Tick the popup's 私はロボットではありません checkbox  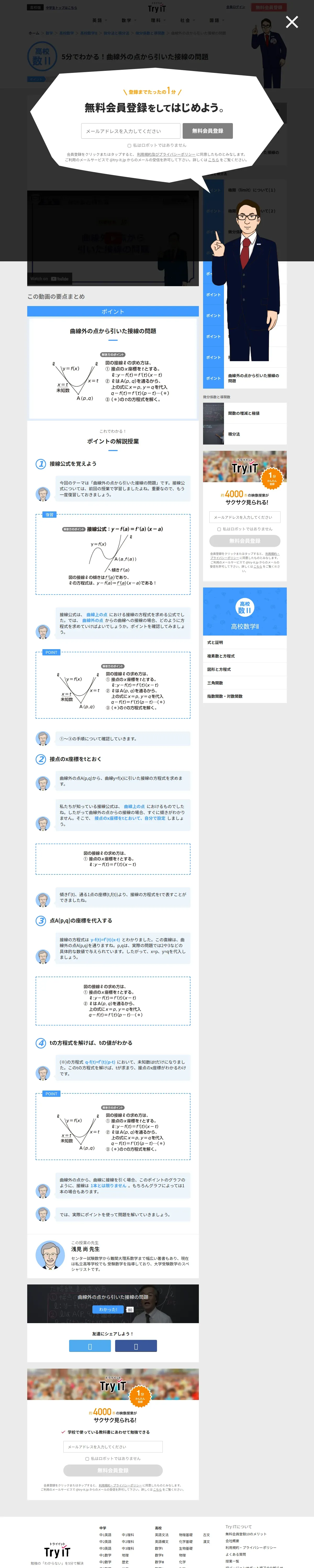129,146
